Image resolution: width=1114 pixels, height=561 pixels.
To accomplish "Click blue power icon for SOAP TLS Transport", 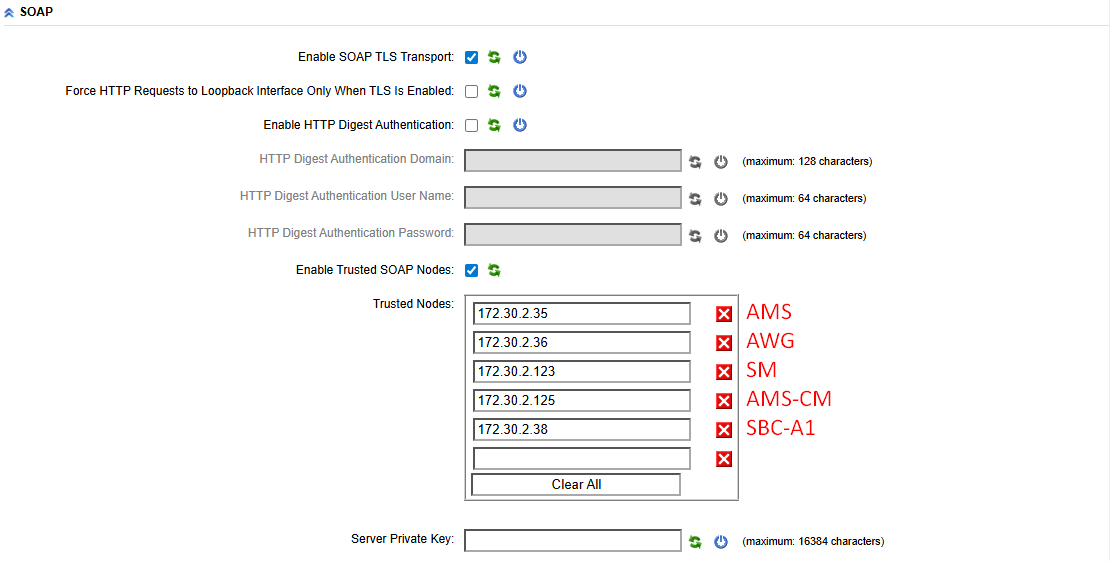I will 520,58.
